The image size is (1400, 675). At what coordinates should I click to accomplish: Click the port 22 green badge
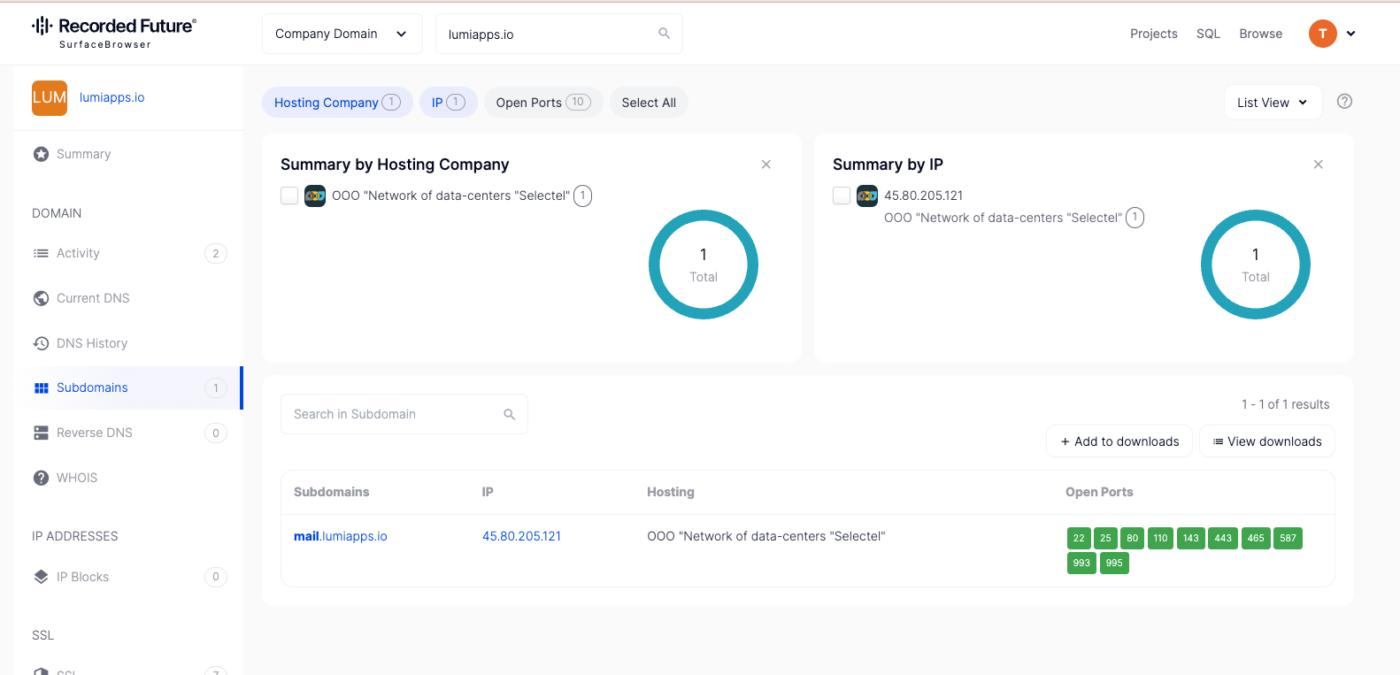[1079, 538]
